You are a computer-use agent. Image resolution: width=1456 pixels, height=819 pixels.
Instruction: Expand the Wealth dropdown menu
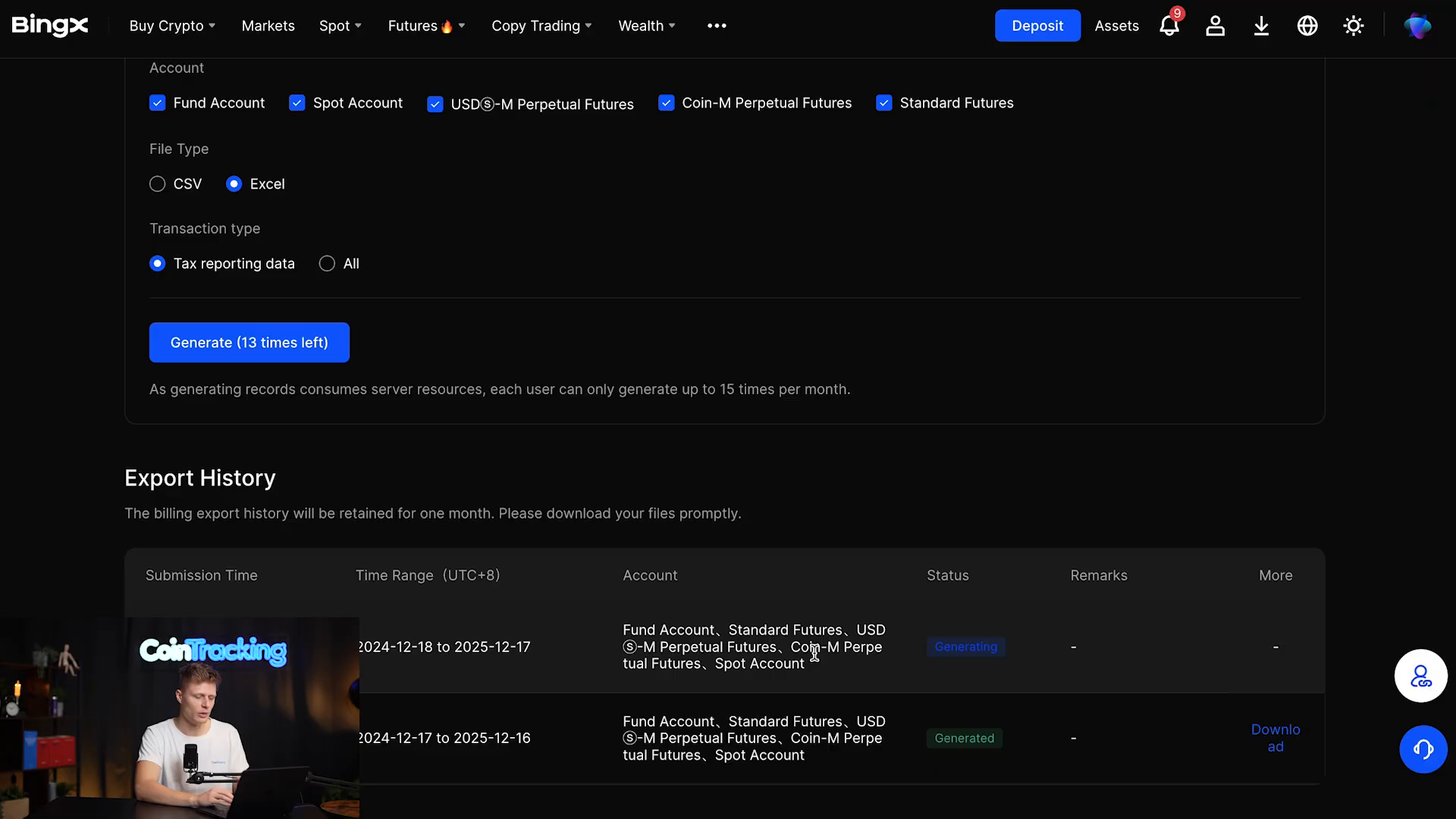pos(646,26)
